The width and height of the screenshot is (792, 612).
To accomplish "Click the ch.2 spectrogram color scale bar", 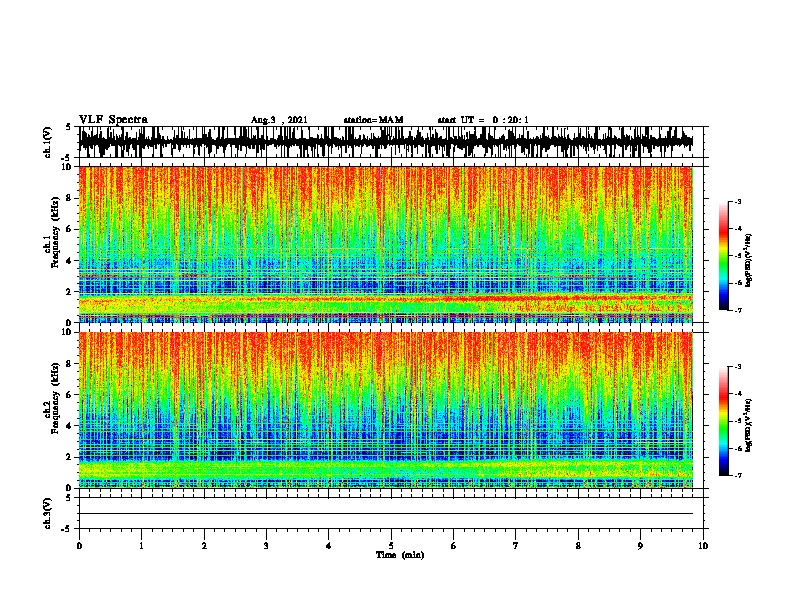I will [724, 421].
